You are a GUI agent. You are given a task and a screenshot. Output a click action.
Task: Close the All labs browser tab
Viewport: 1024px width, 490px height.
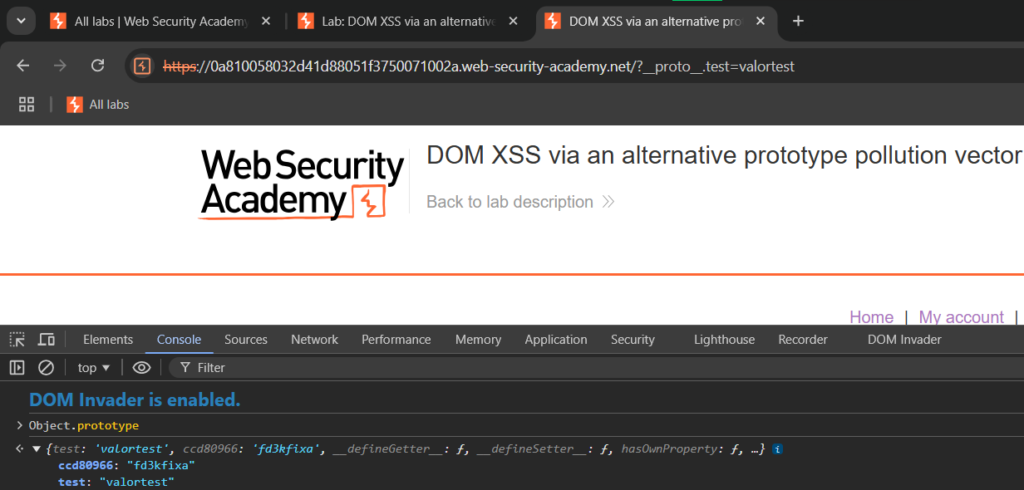coord(266,22)
